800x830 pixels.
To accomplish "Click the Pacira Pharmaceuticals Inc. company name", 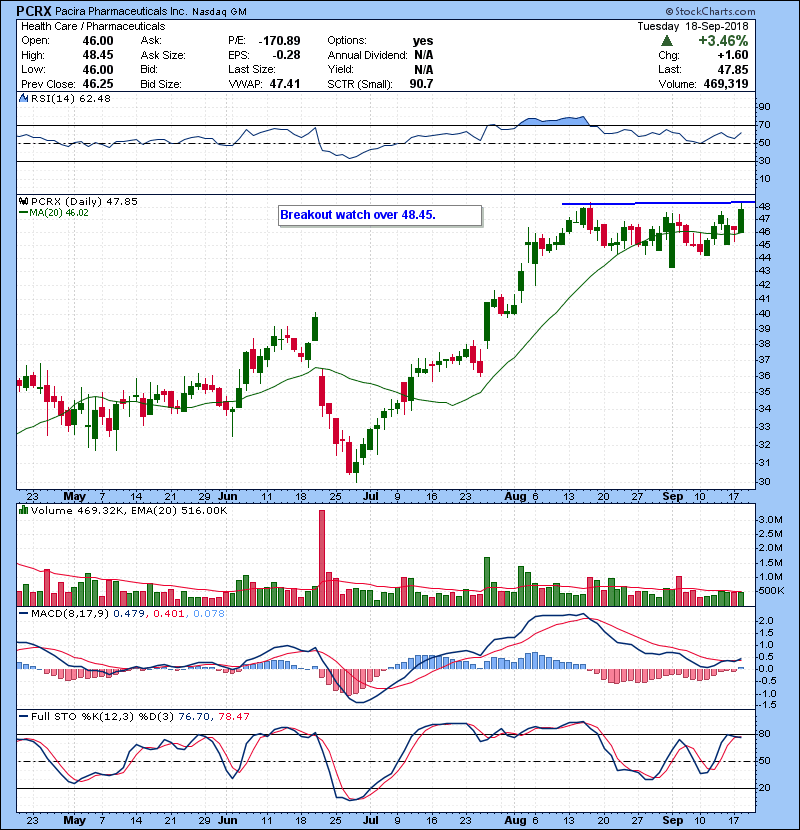I will click(x=121, y=11).
